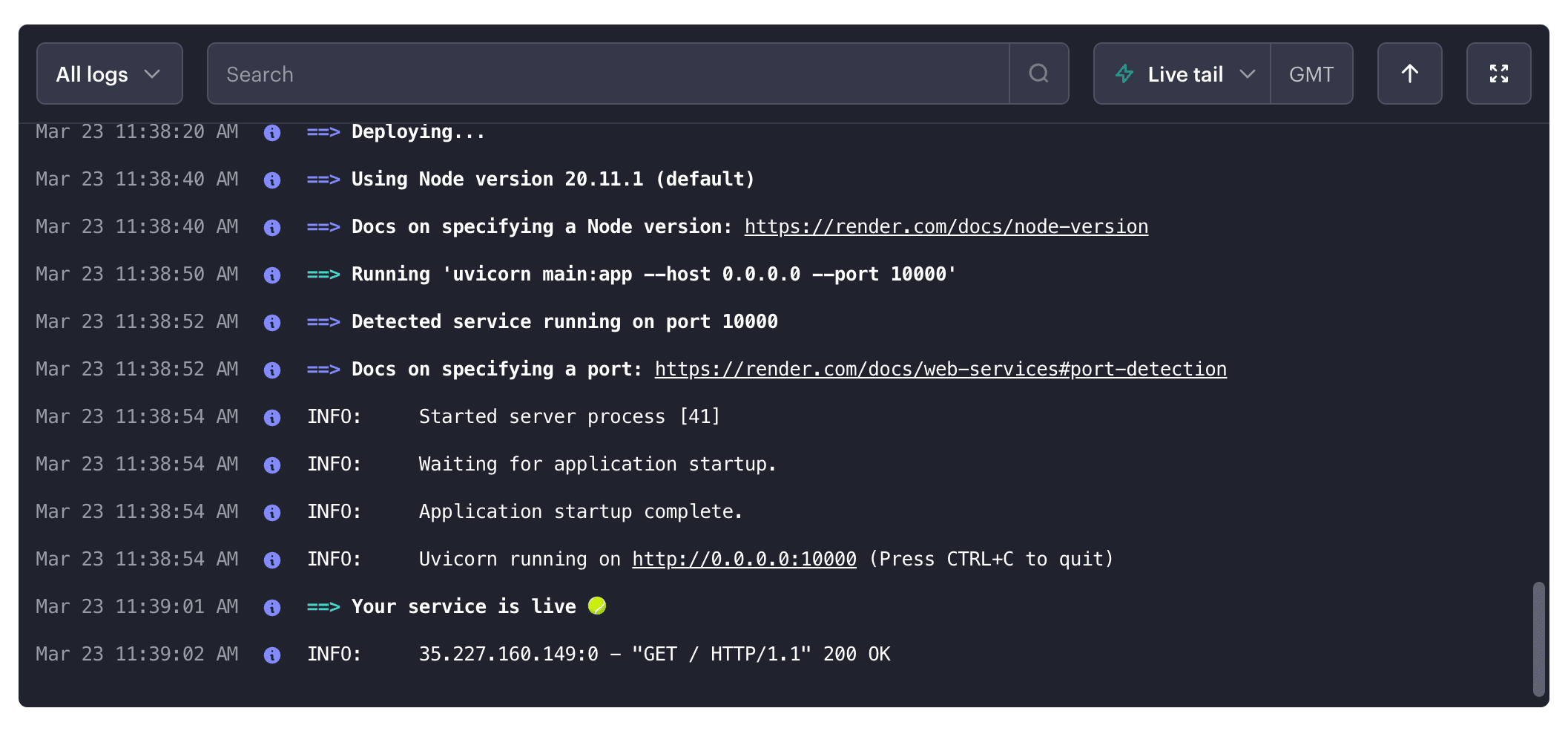Enter fullscreen log view

[1498, 73]
